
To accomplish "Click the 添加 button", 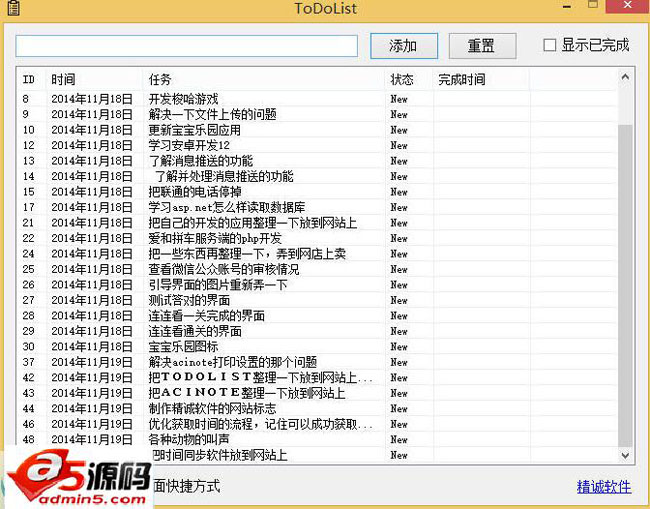I will click(404, 46).
